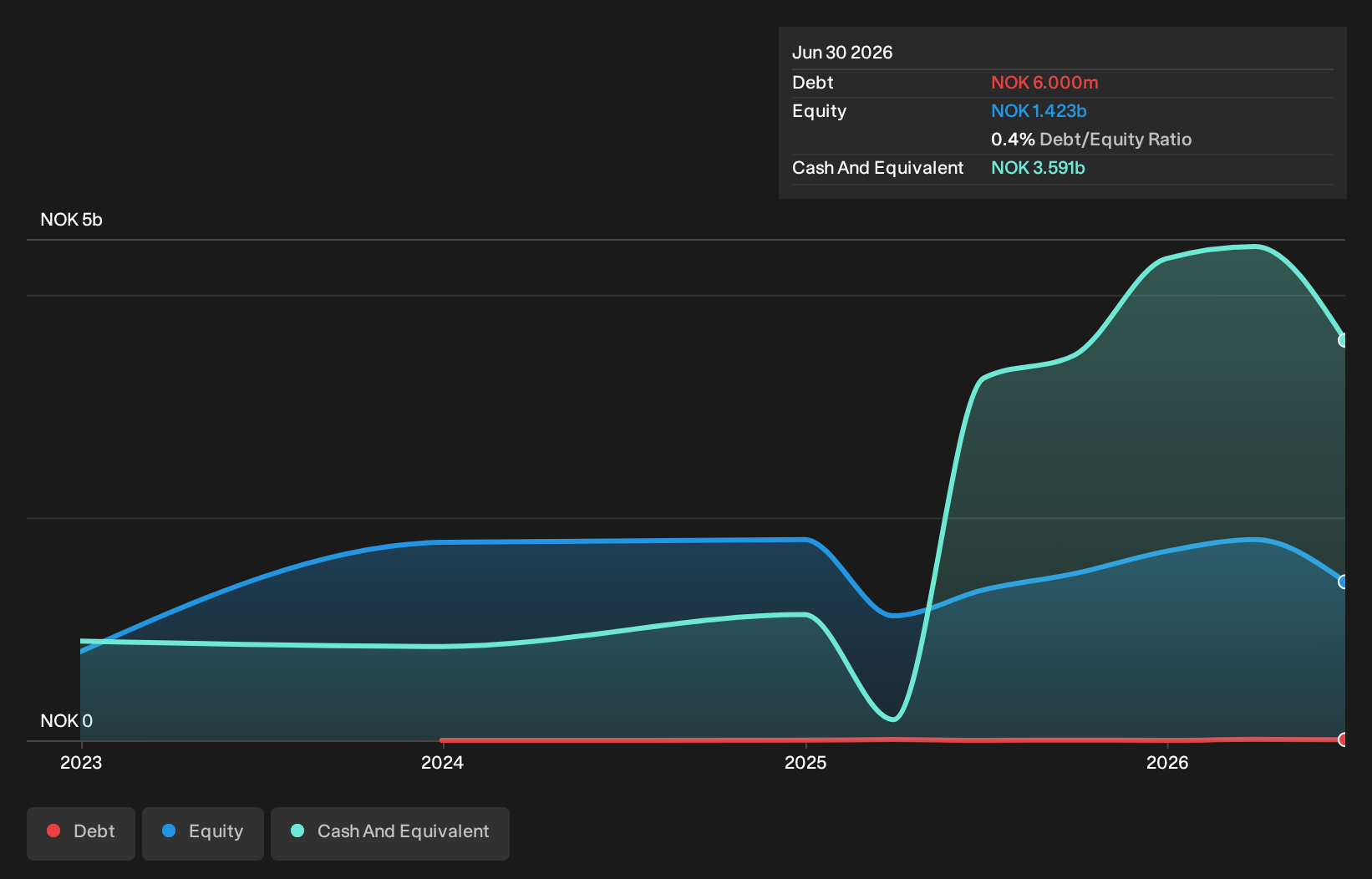Toggle the Equity legend button

click(x=203, y=833)
